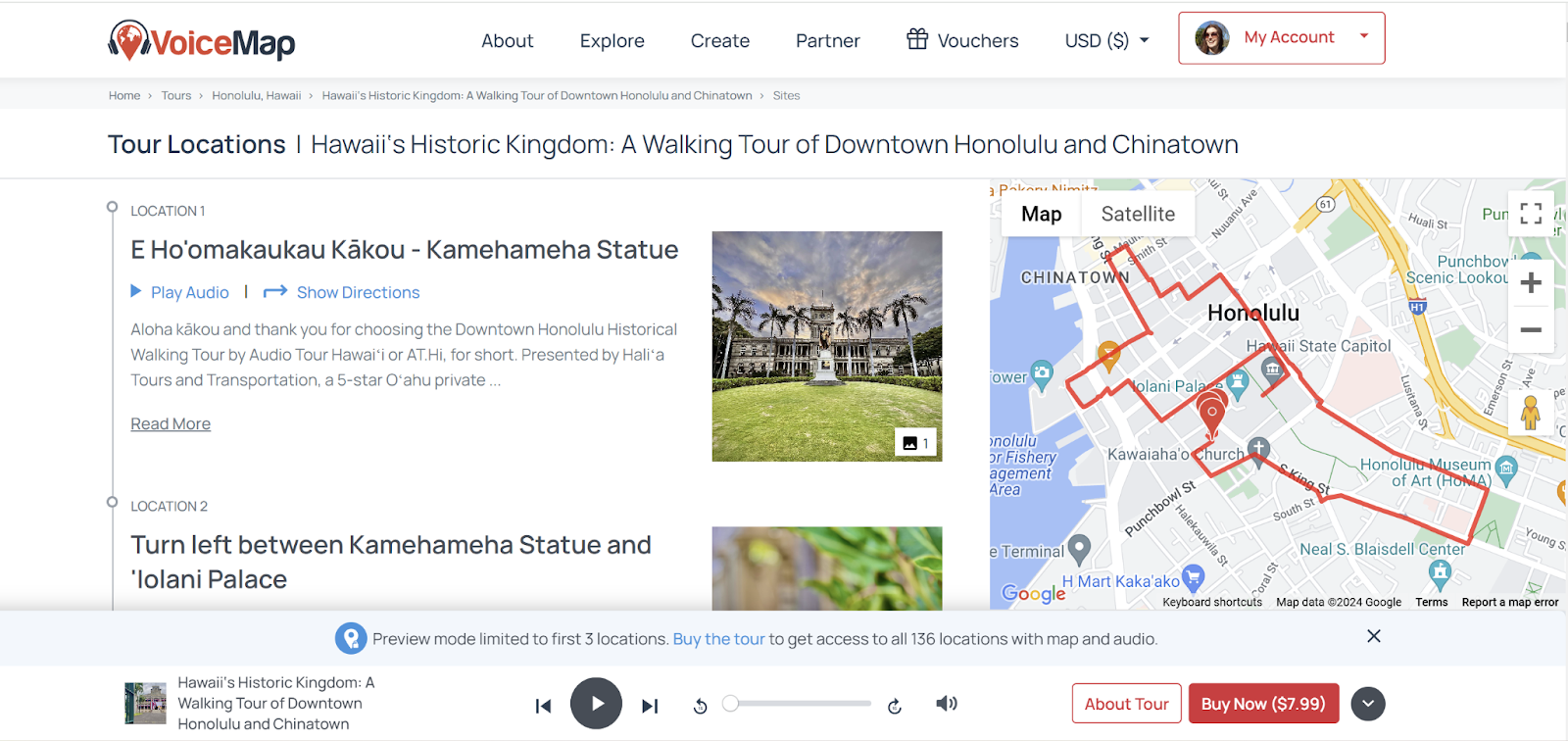This screenshot has width=1568, height=741.
Task: Skip to next track
Action: click(x=650, y=706)
